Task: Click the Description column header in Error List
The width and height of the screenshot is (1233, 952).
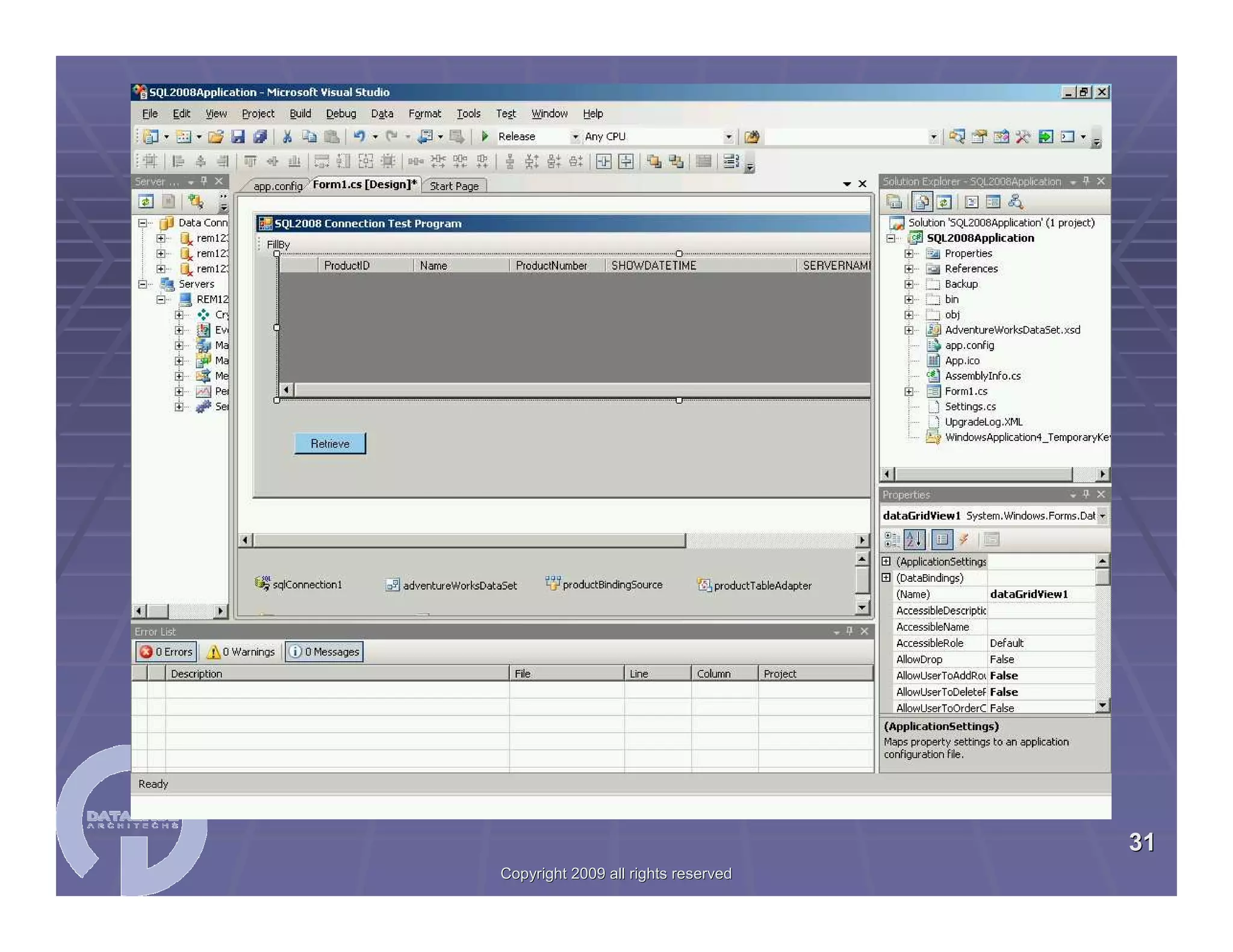Action: (x=337, y=673)
